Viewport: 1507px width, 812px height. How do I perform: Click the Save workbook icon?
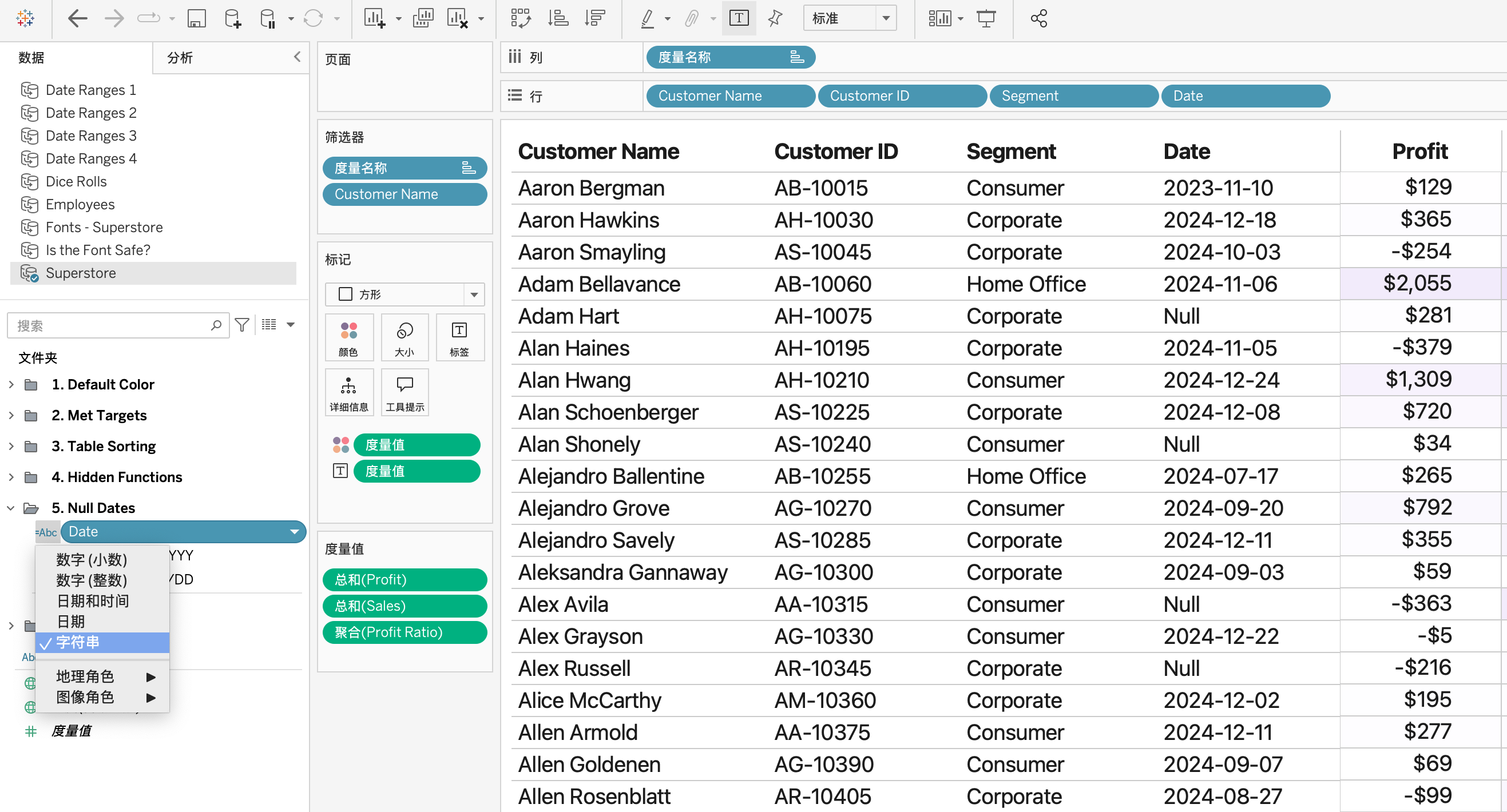[196, 19]
